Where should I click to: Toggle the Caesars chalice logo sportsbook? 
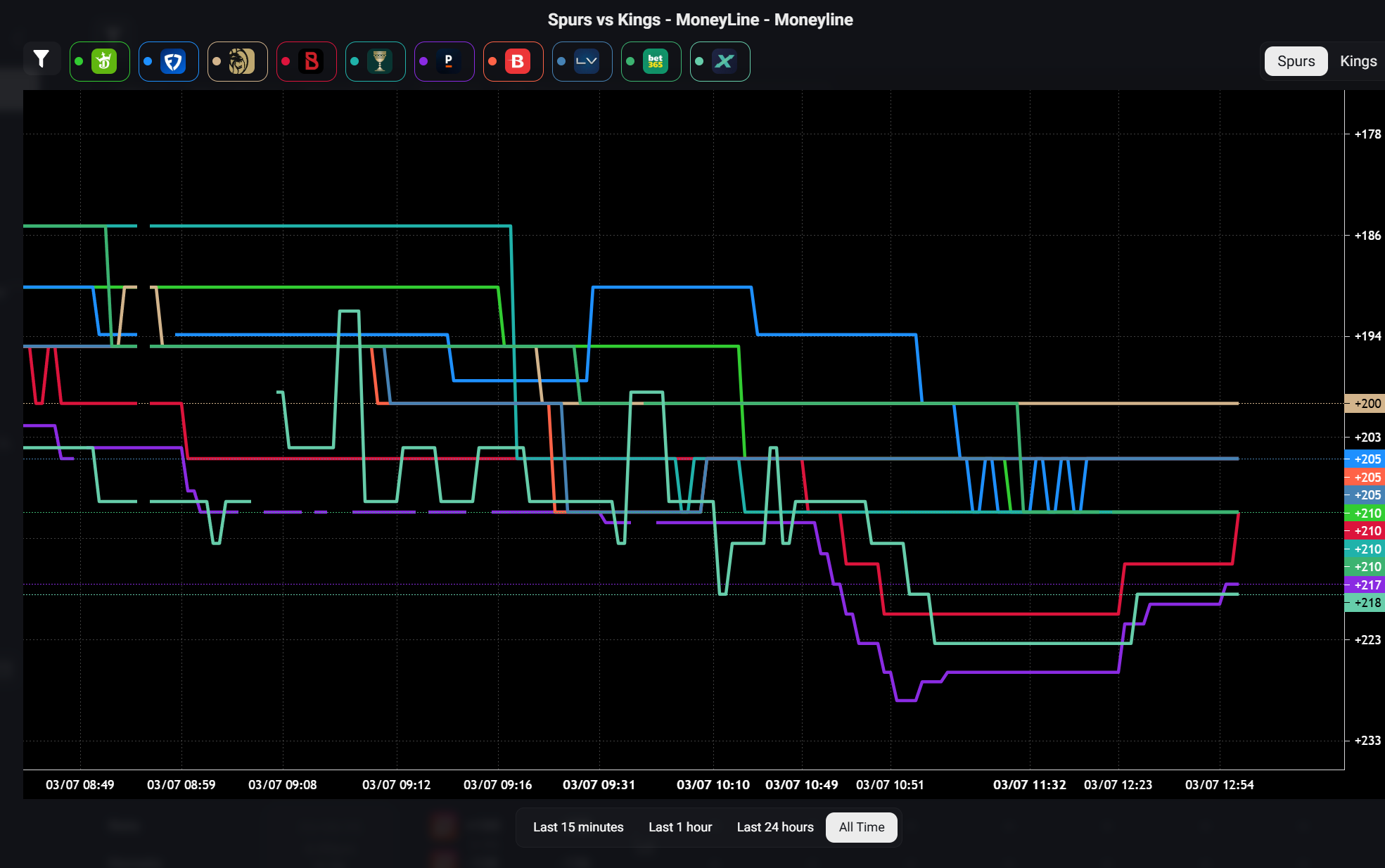[x=376, y=62]
